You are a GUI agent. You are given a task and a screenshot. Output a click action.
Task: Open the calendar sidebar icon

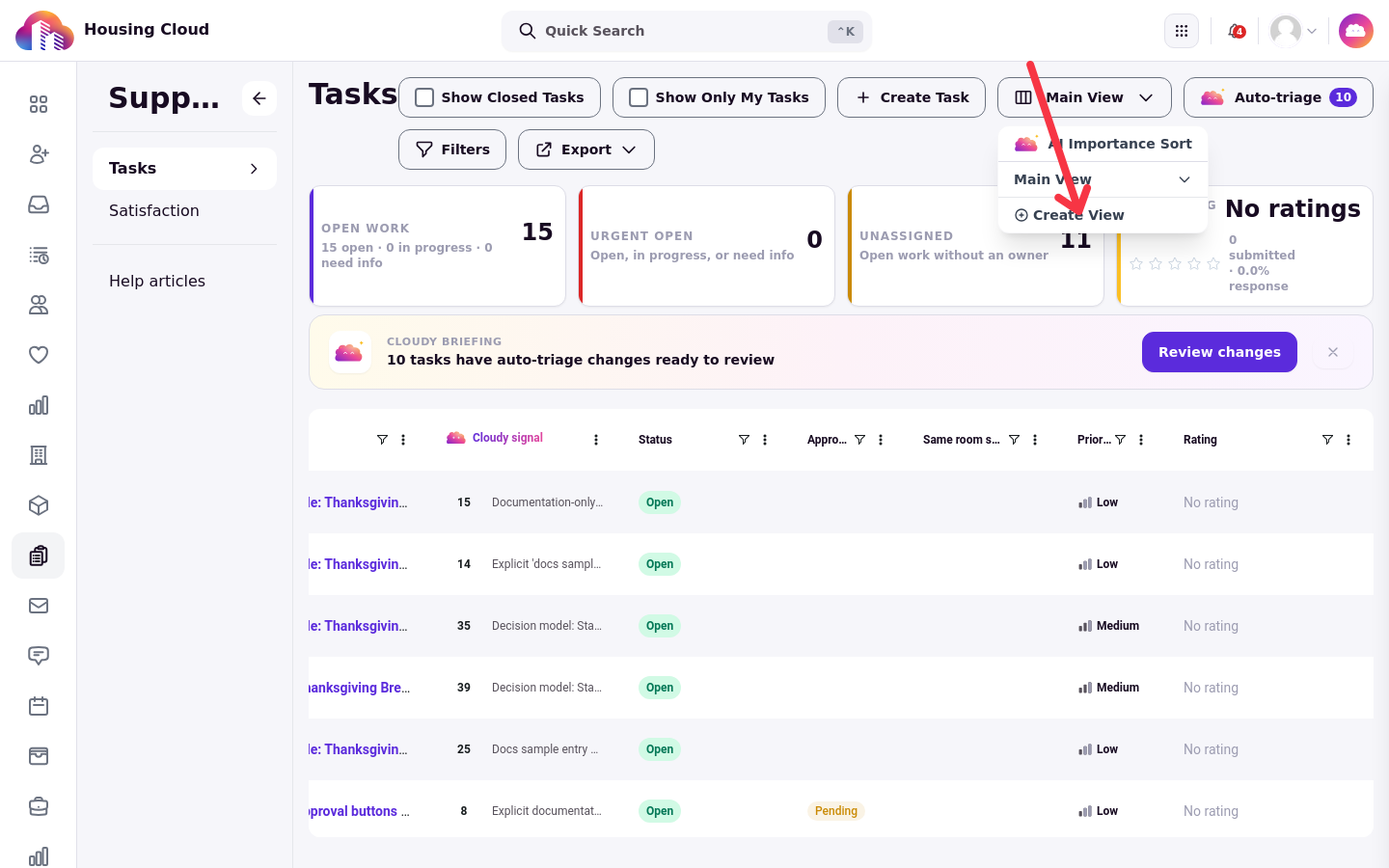[39, 706]
